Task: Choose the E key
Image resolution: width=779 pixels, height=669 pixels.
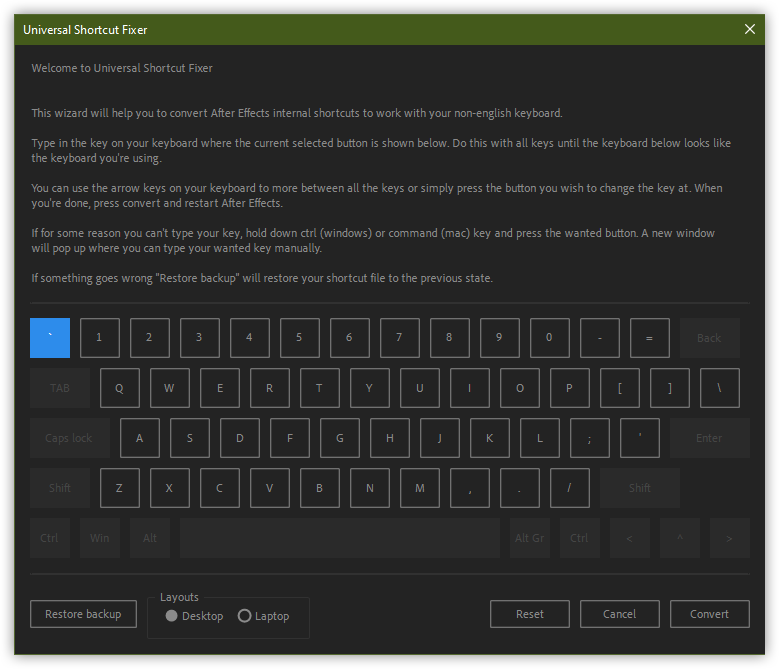Action: point(220,388)
